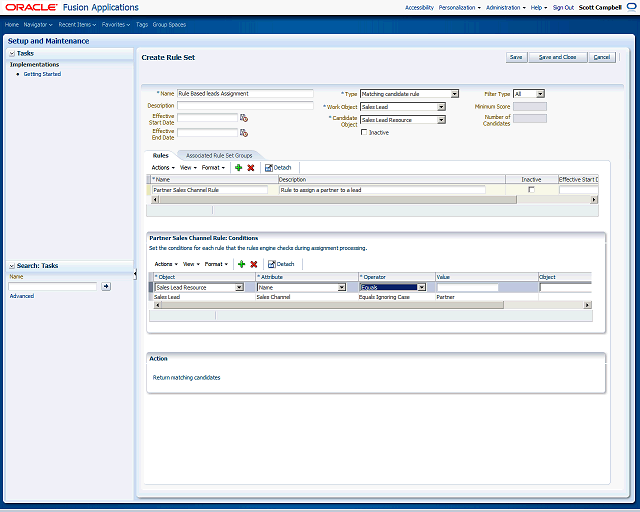Open the Filter Type dropdown

coord(540,94)
